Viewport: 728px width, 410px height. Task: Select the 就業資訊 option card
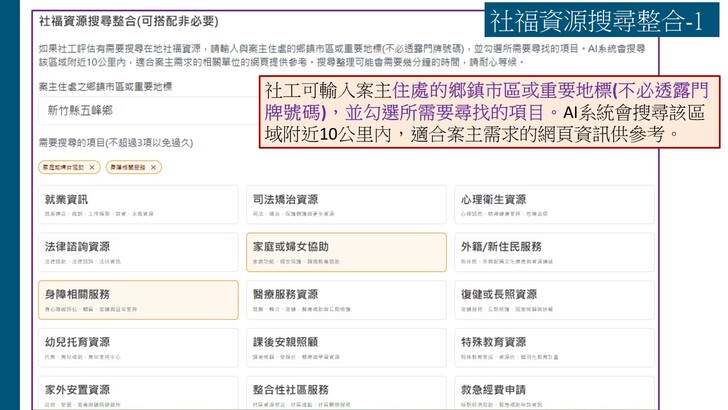coord(138,204)
